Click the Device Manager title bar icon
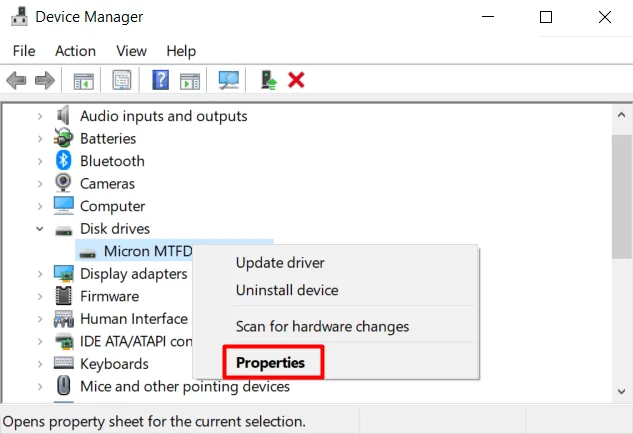Viewport: 633px width, 434px height. point(19,16)
